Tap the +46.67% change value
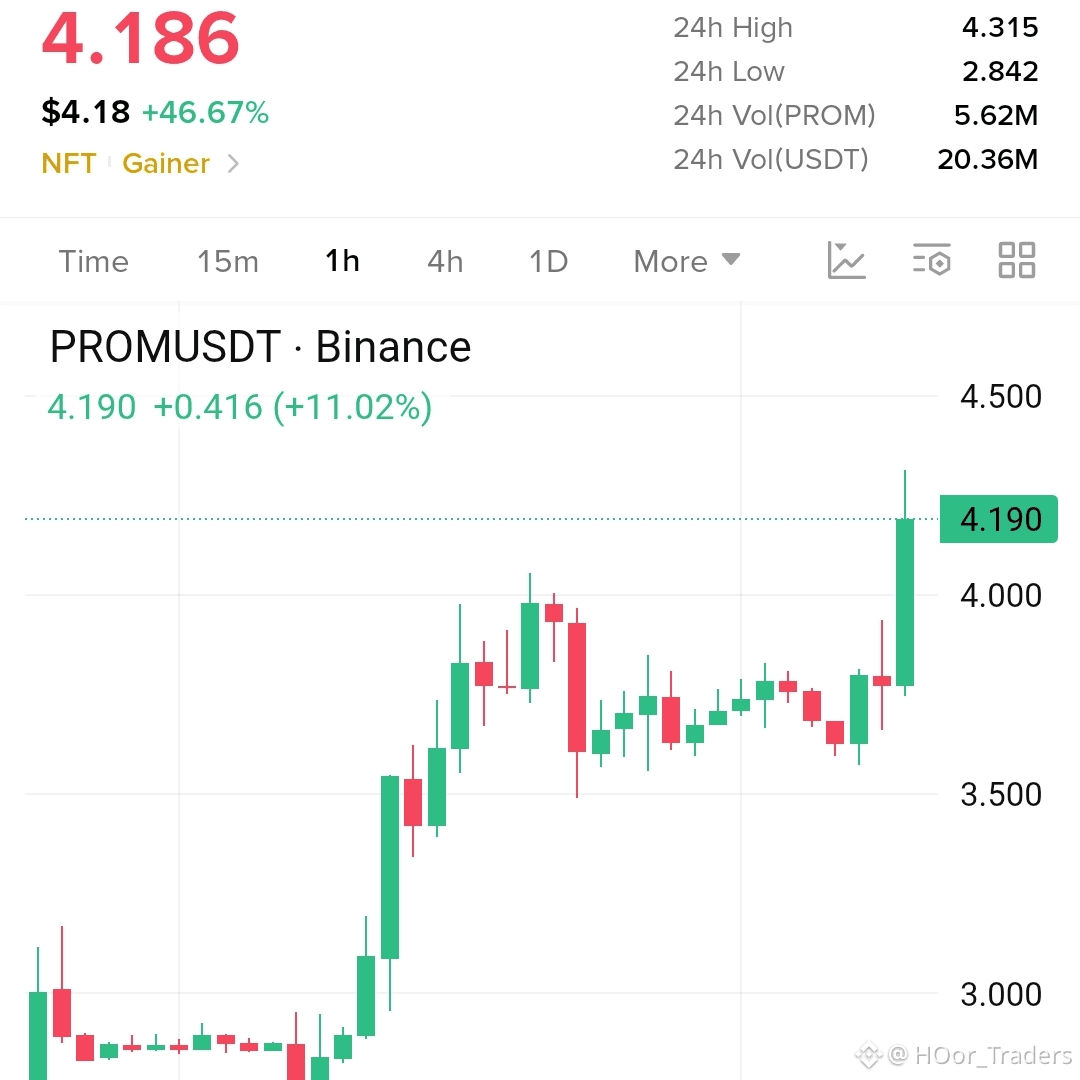 pyautogui.click(x=205, y=112)
